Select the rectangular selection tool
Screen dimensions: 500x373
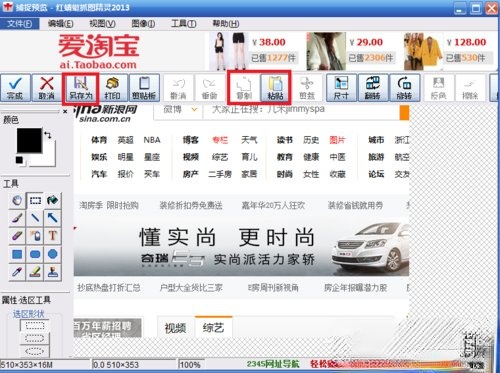pyautogui.click(x=35, y=200)
